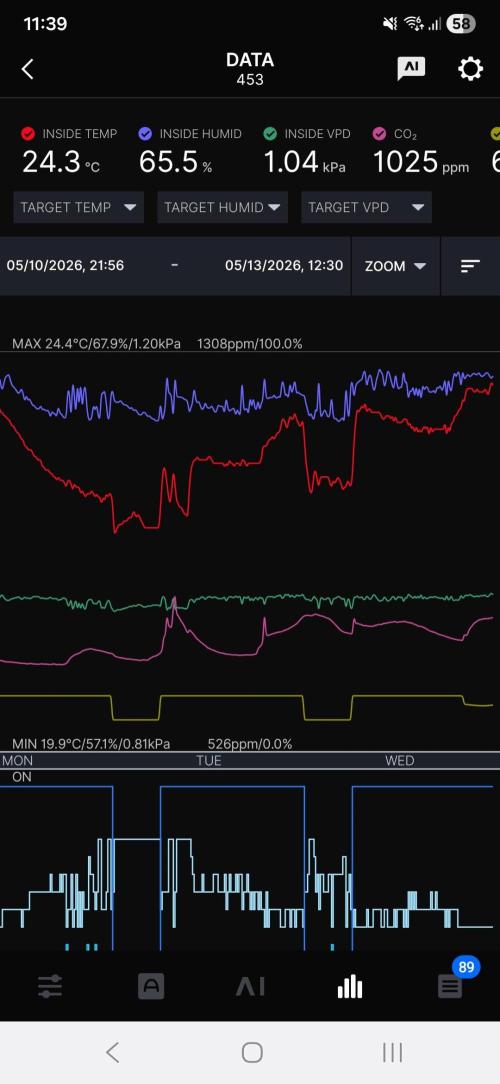Toggle the INSIDE TEMP series checkbox
The width and height of the screenshot is (500, 1084).
(x=28, y=133)
